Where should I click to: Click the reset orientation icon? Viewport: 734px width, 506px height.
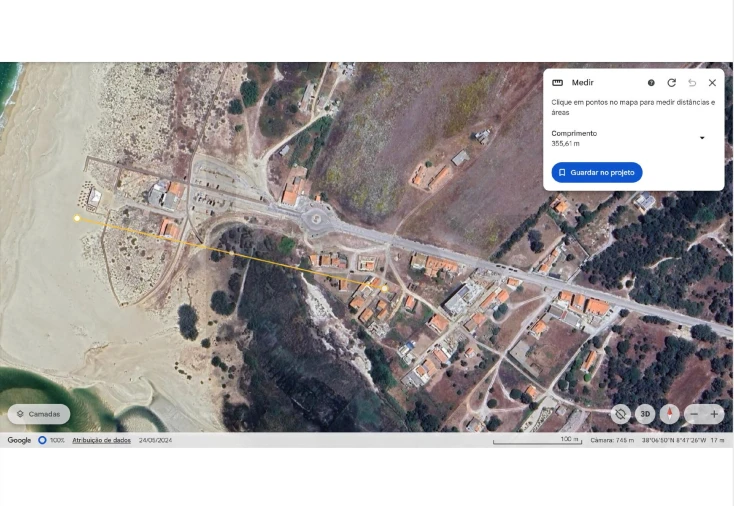coord(621,414)
